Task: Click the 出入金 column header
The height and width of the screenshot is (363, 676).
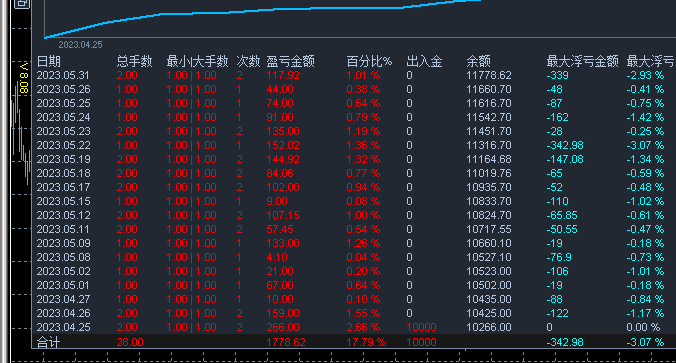Action: click(x=424, y=61)
